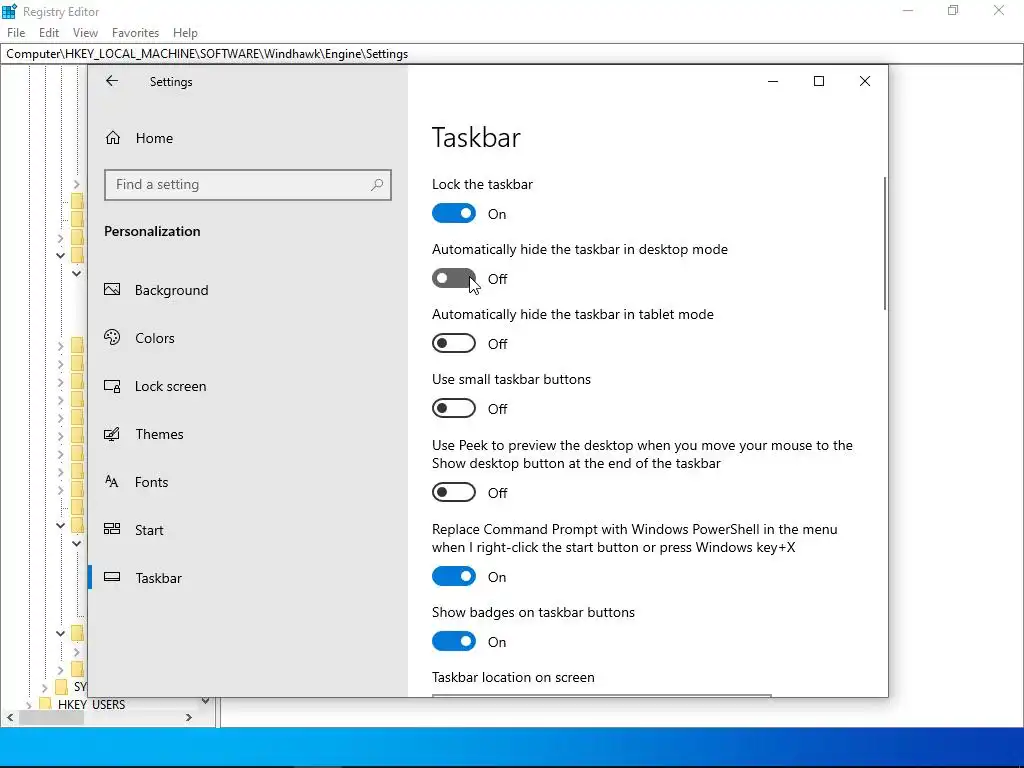Minimize the Settings window

(x=773, y=81)
